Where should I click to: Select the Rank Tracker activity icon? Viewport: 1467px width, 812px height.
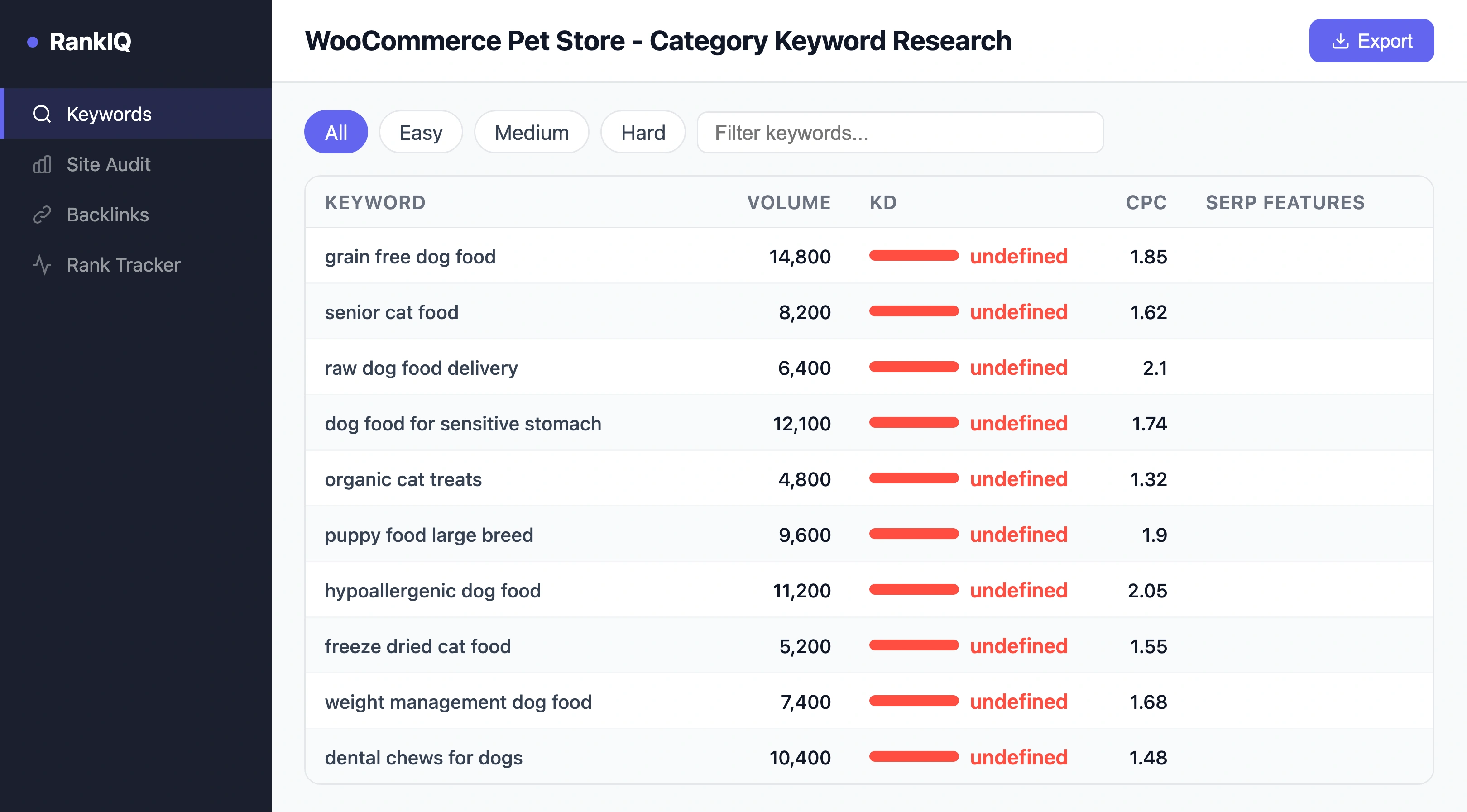click(42, 264)
